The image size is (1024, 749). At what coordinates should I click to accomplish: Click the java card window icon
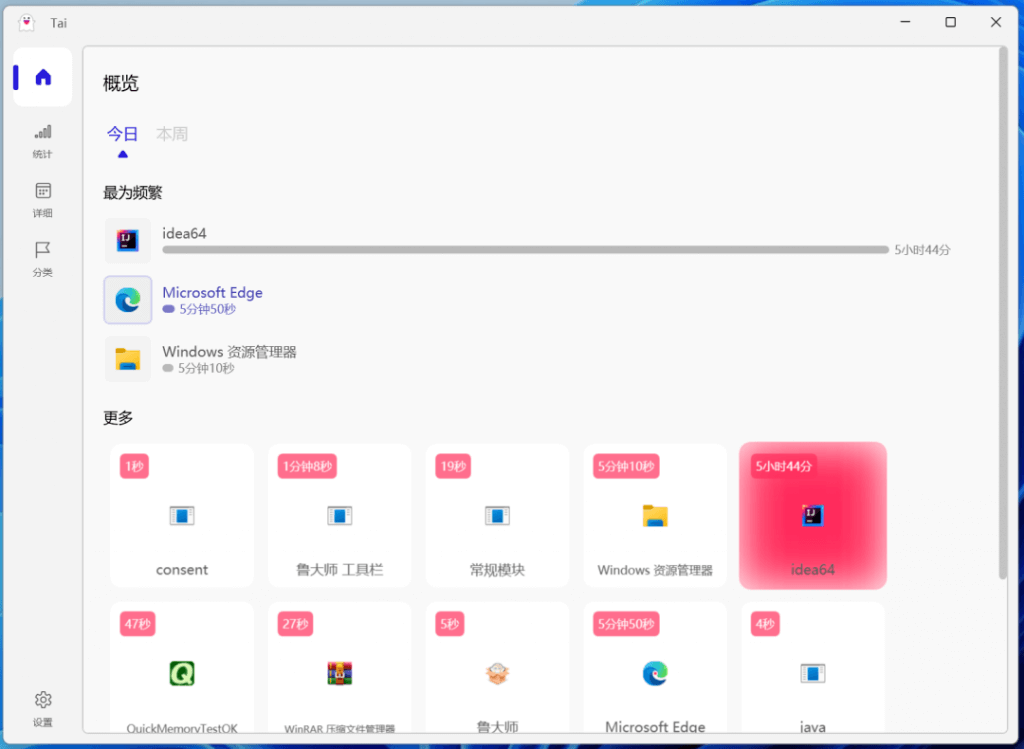(813, 673)
